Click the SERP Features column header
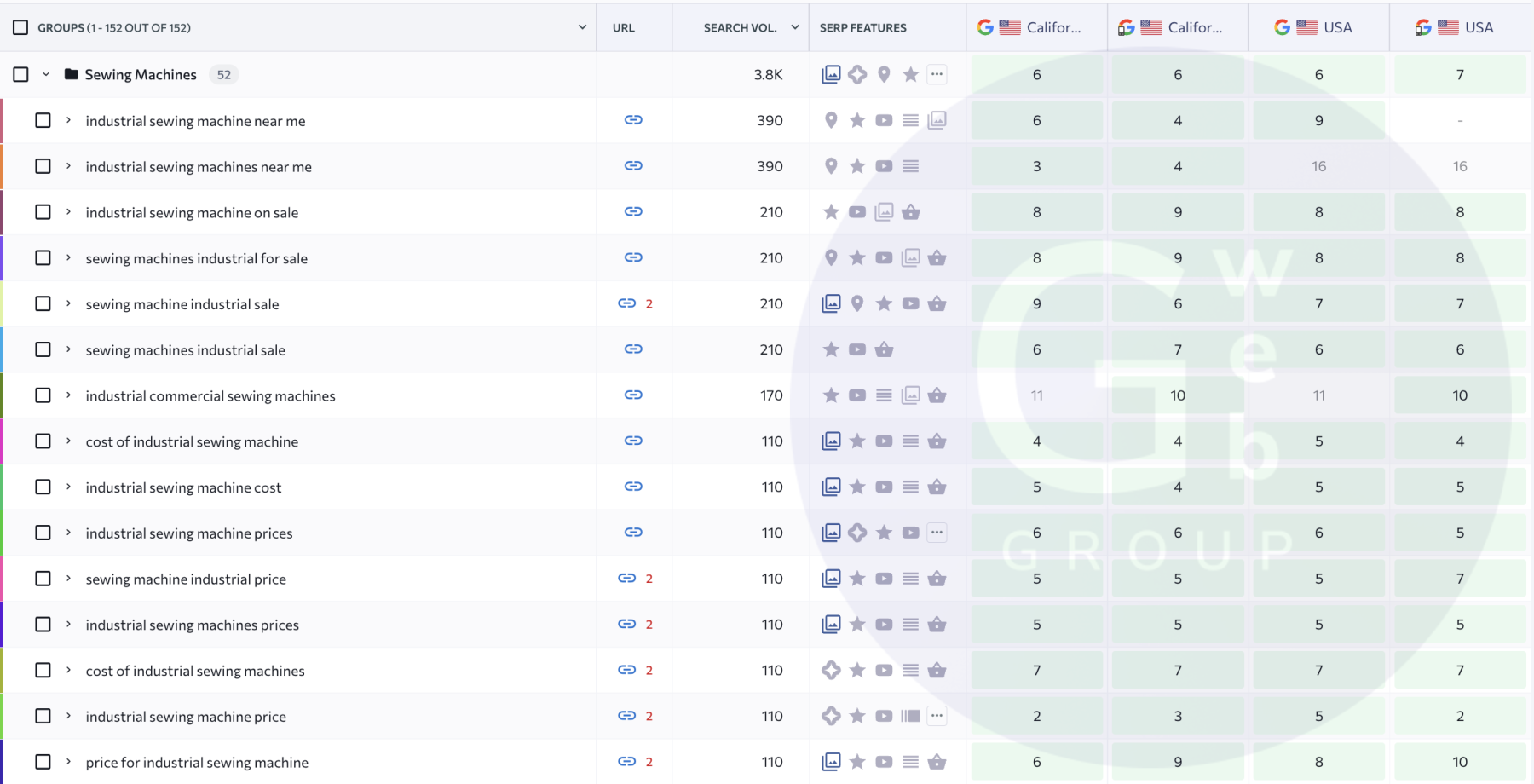The image size is (1534, 784). [863, 27]
